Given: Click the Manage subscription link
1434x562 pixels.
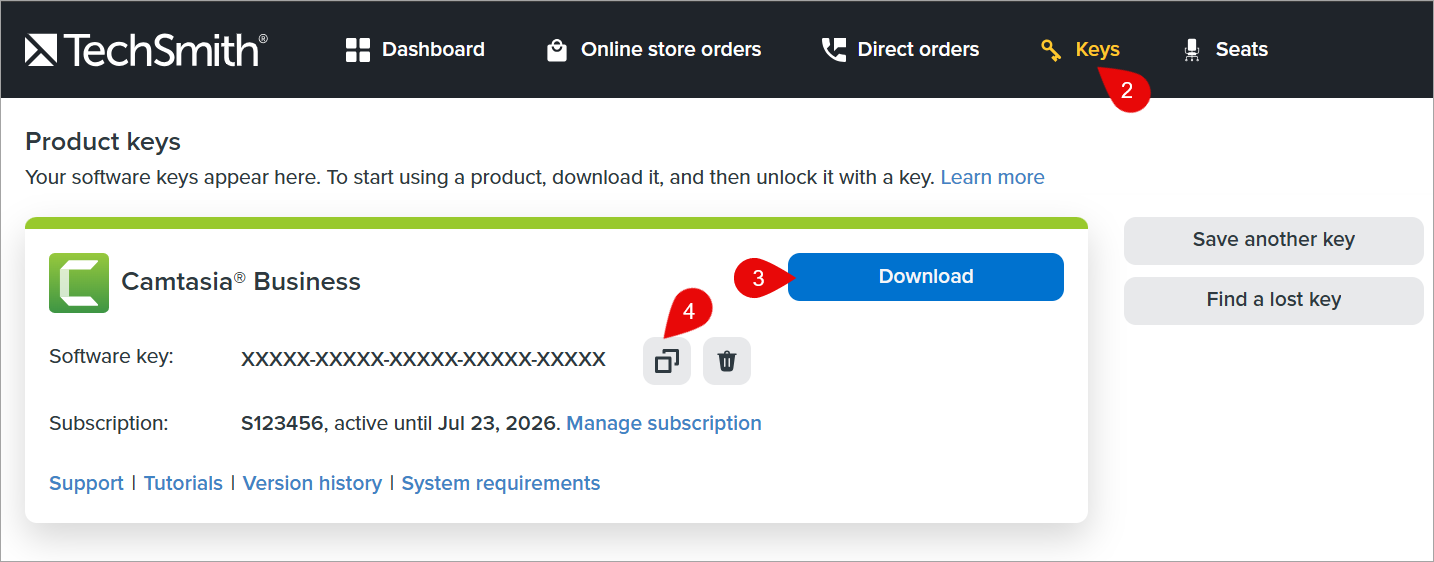Looking at the screenshot, I should click(x=664, y=423).
